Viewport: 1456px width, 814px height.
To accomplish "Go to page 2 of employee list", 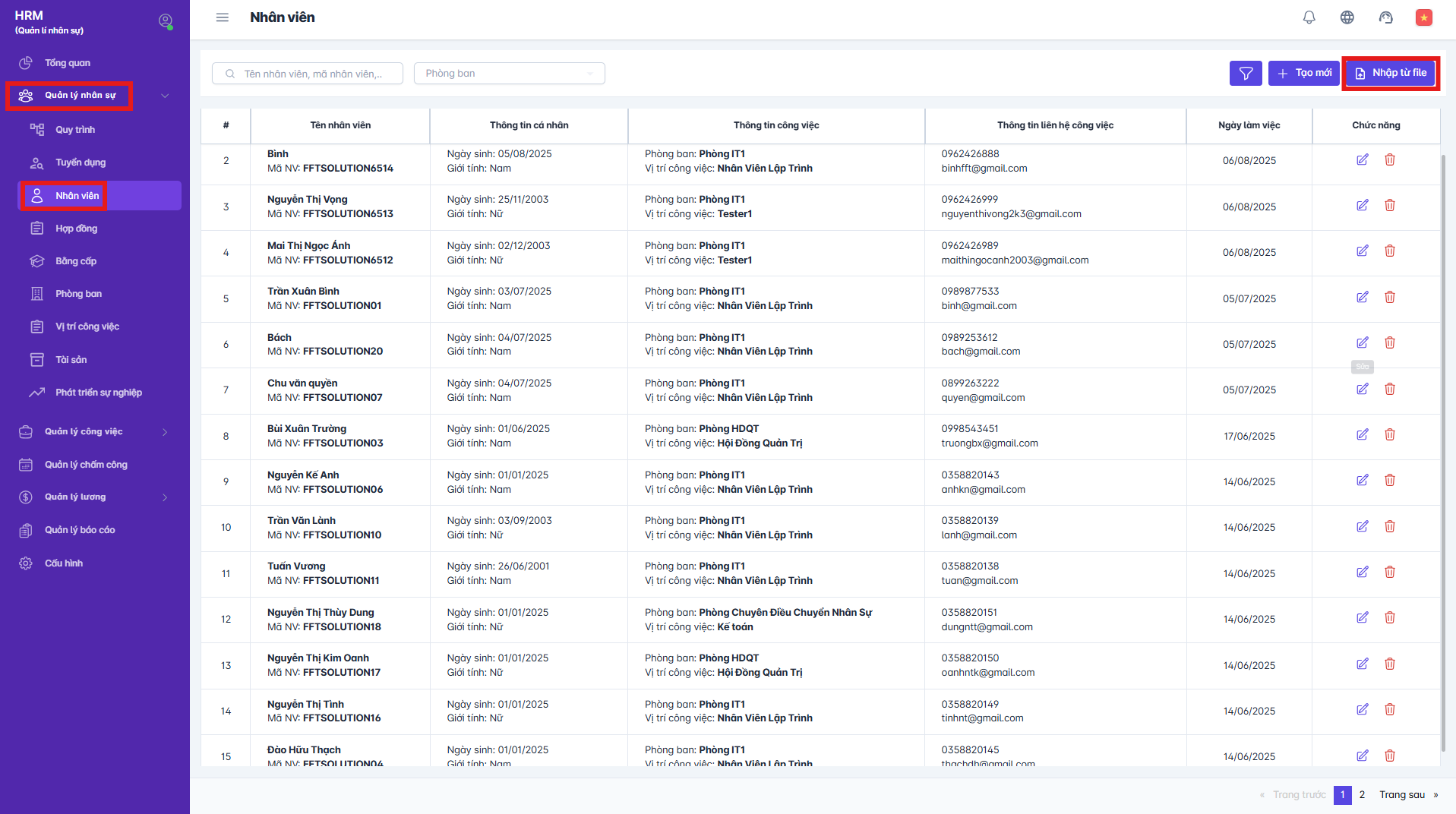I will click(x=1362, y=794).
